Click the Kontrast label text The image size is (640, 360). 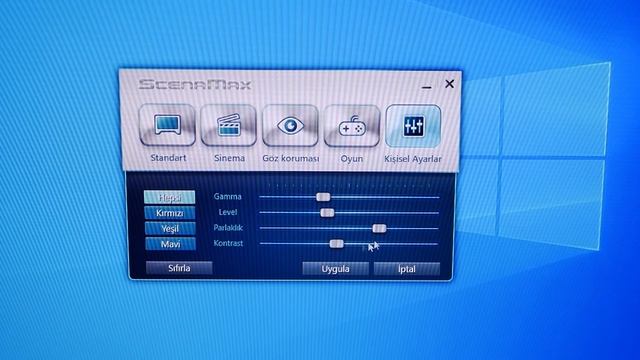coord(228,243)
